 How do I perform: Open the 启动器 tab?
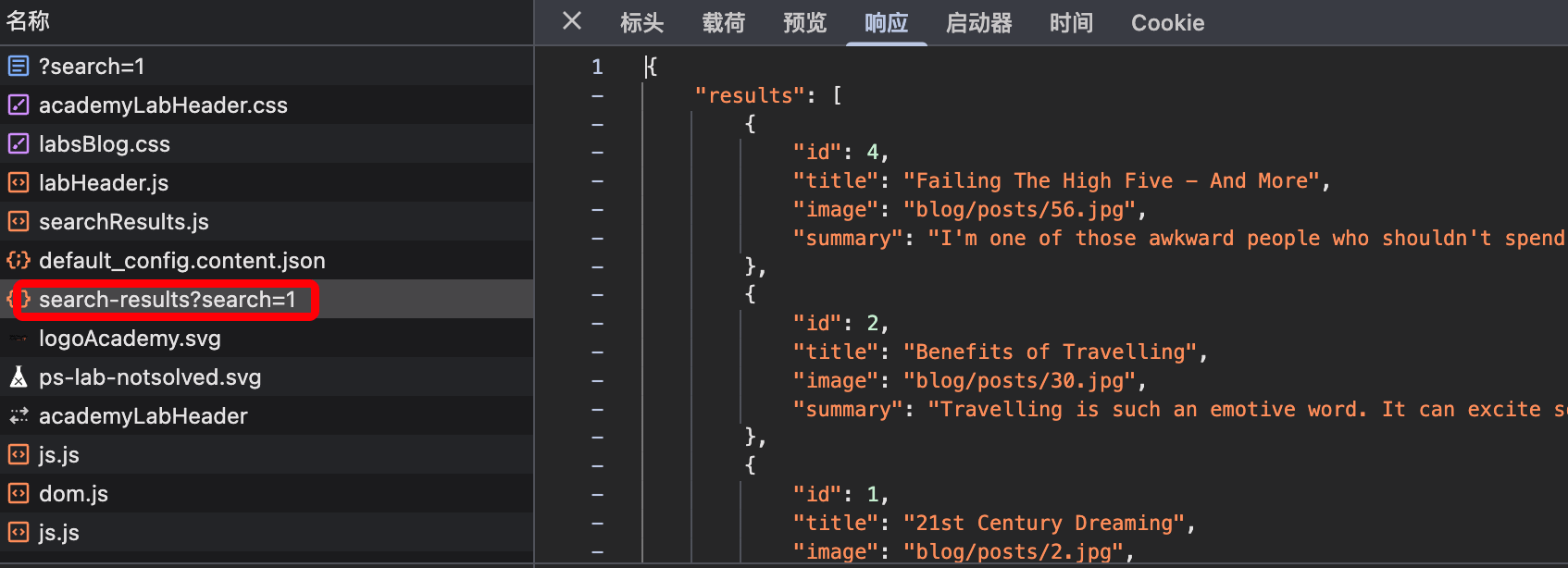coord(978,23)
